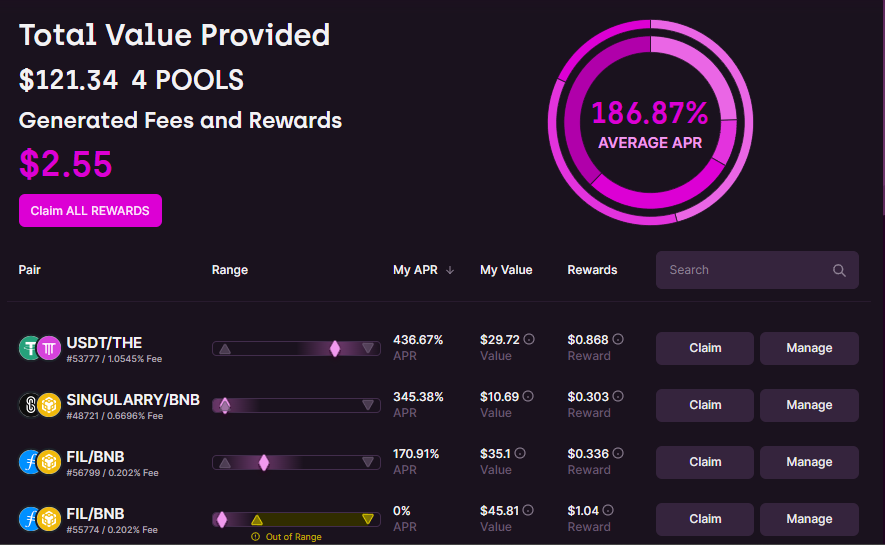Click the 345.38% APR value
The image size is (885, 545).
418,397
